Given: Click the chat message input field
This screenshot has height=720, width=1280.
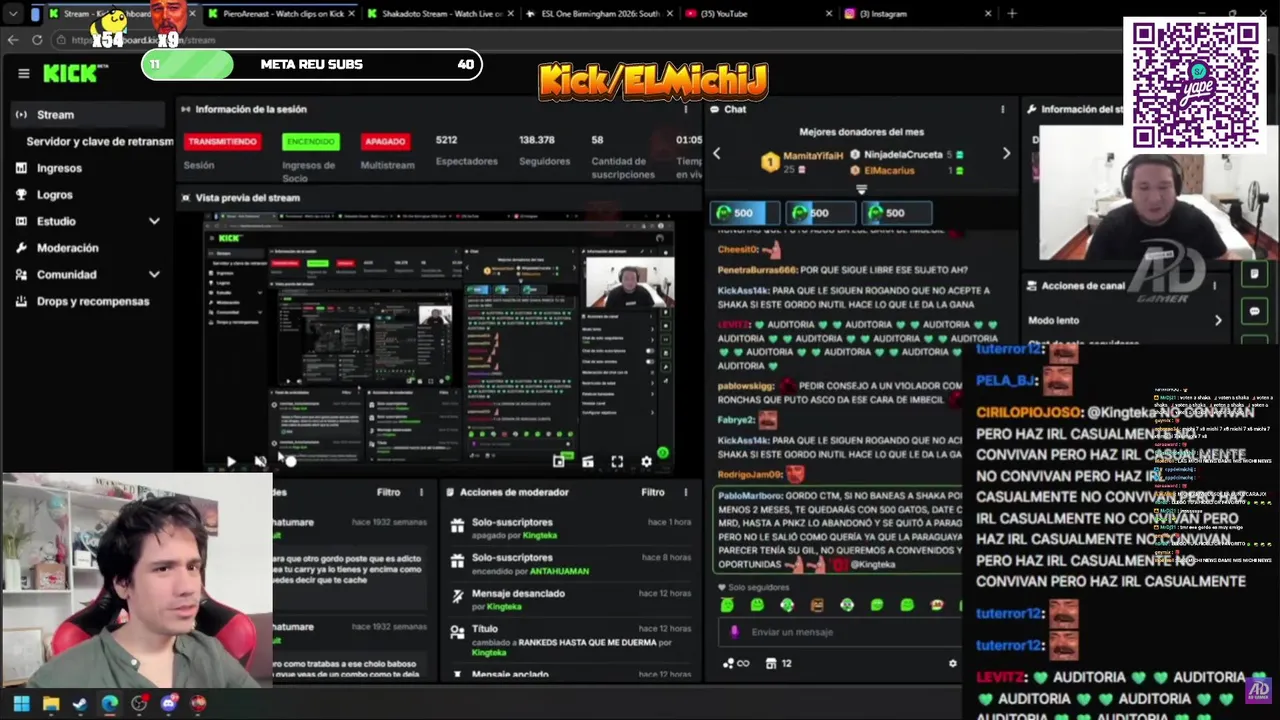Looking at the screenshot, I should click(840, 632).
